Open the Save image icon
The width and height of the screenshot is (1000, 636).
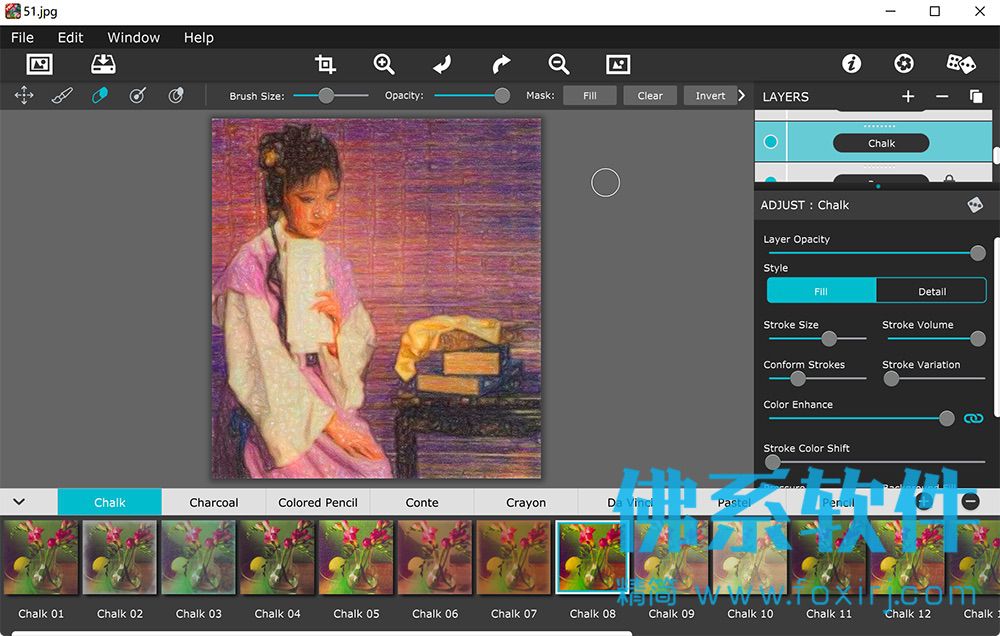(x=103, y=64)
